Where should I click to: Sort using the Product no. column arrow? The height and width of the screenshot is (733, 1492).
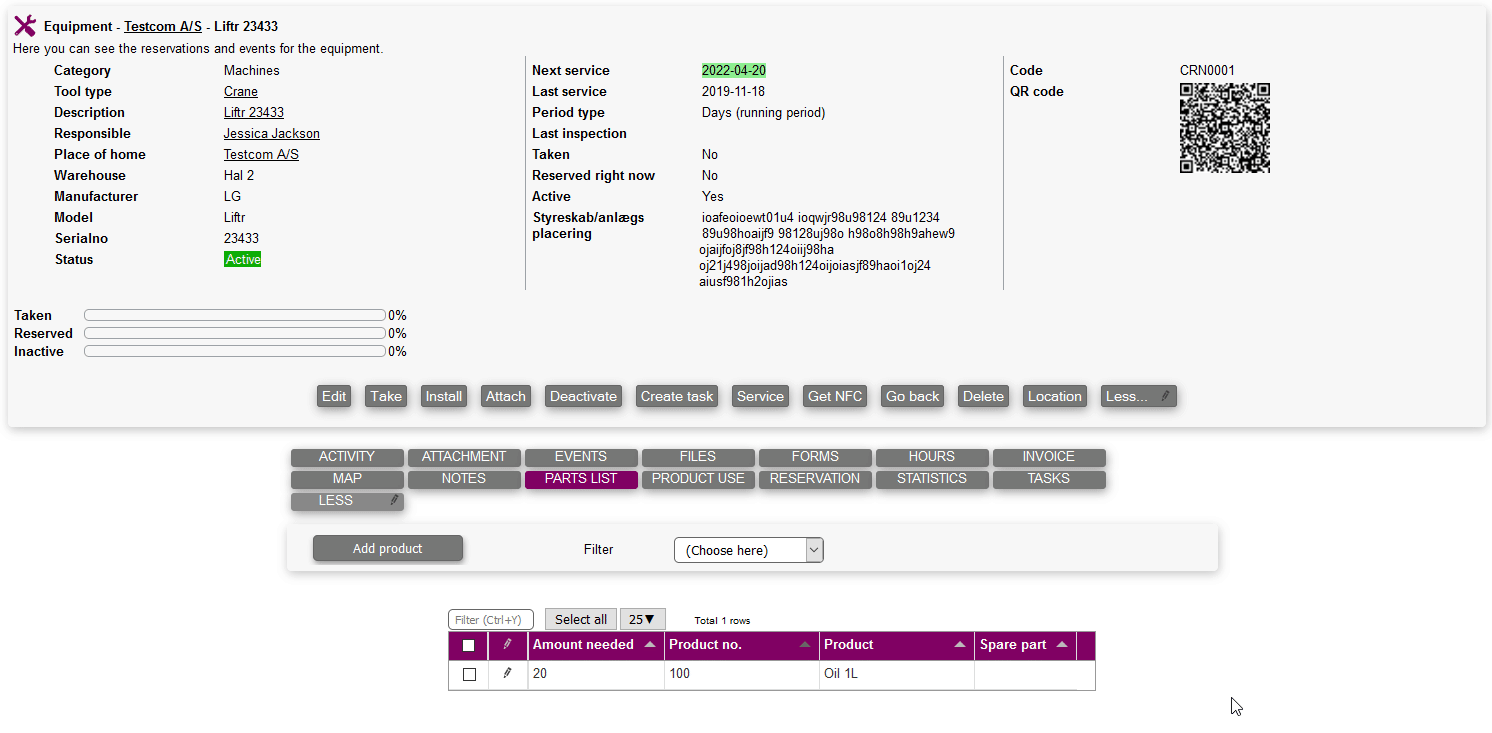805,645
